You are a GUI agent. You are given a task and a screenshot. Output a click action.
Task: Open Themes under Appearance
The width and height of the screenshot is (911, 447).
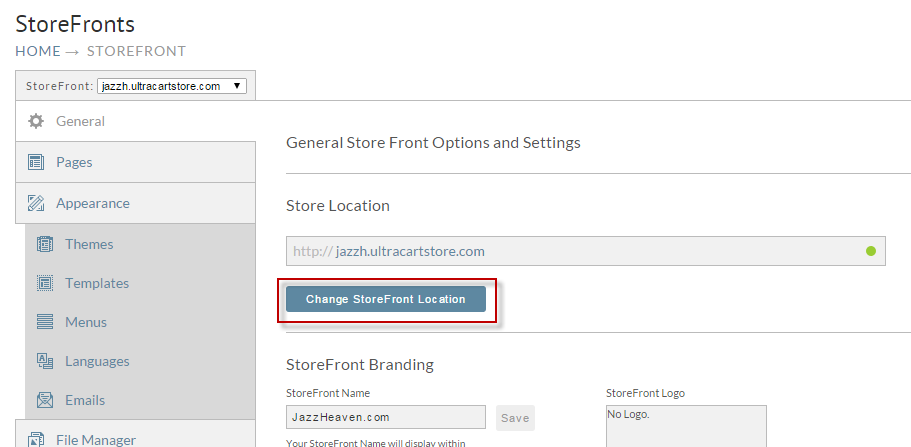point(140,244)
